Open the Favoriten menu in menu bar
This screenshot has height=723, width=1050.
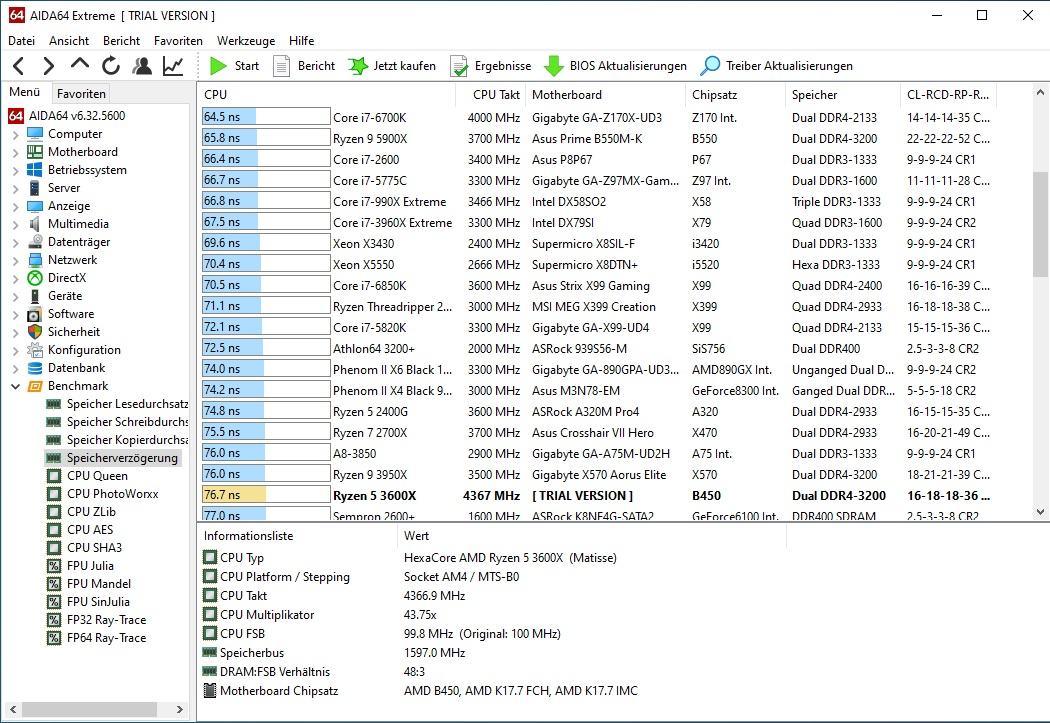(178, 41)
